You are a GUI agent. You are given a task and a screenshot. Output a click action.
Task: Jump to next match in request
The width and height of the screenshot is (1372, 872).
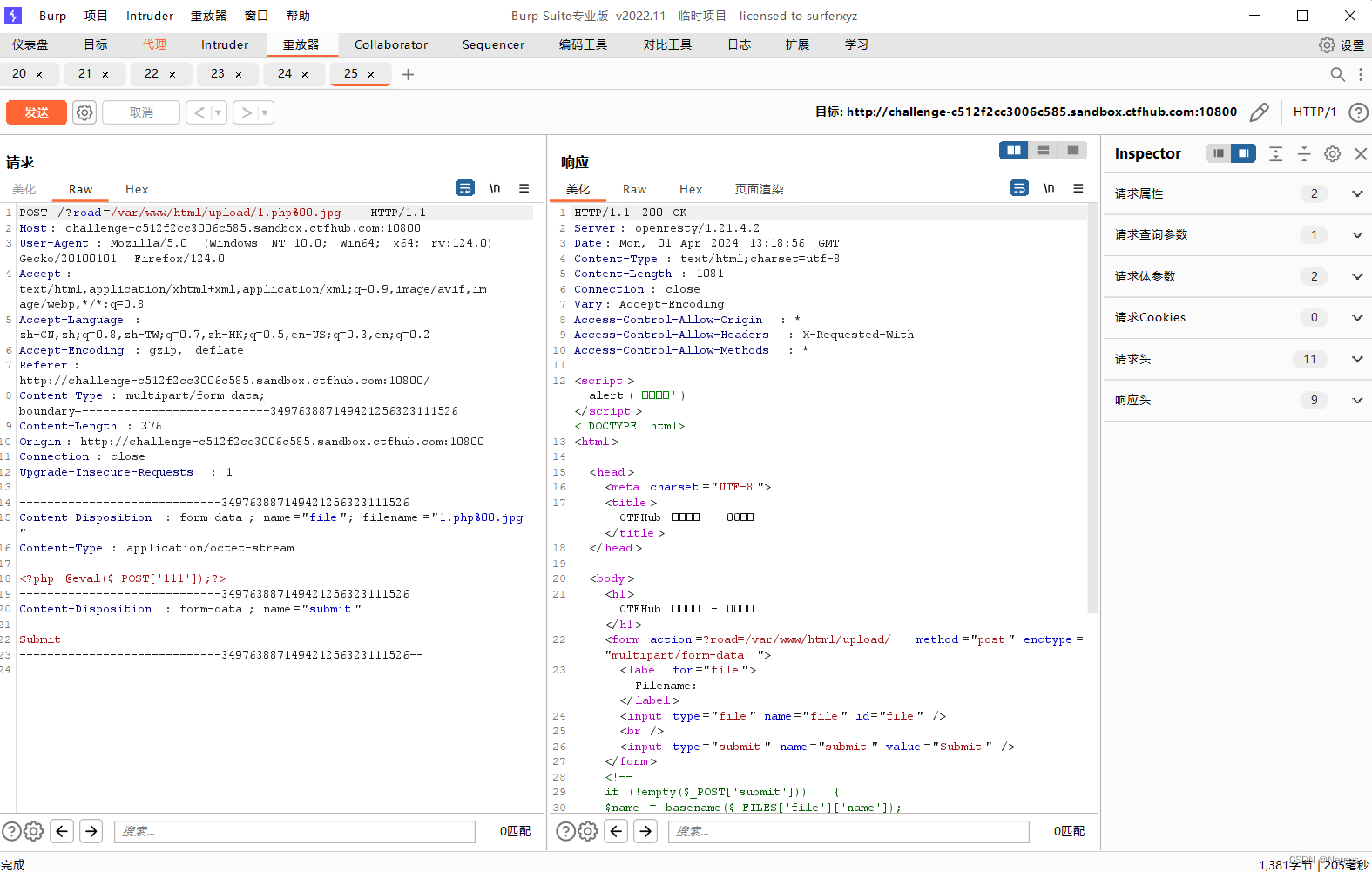click(91, 831)
